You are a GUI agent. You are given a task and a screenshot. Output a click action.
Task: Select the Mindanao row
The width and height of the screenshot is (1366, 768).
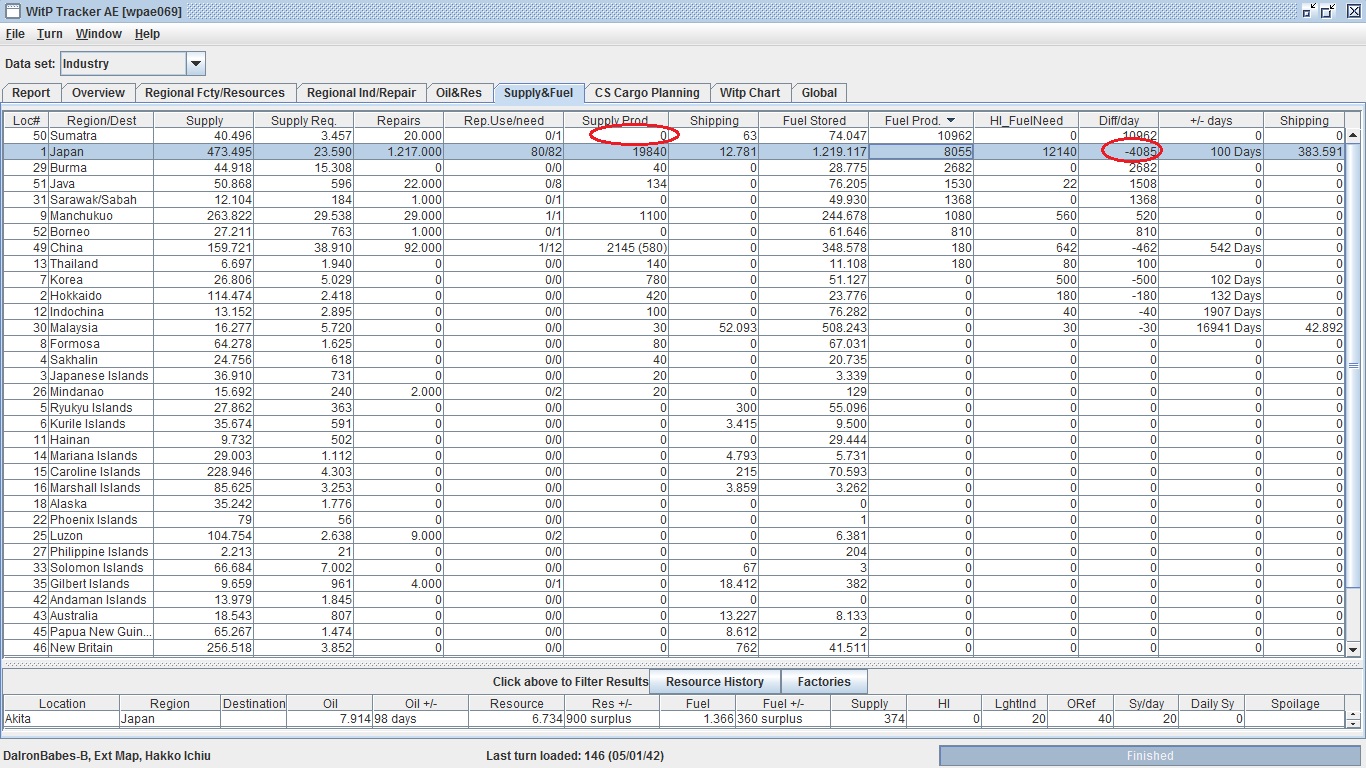point(674,392)
